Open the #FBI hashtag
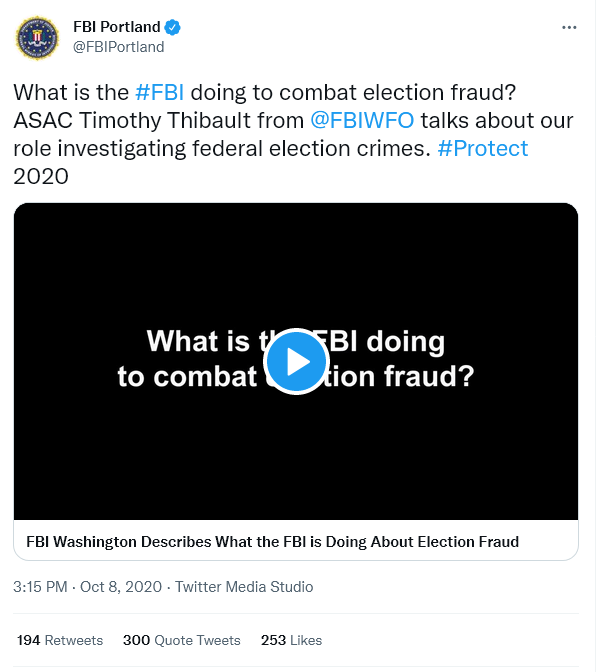Viewport: 598px width, 672px height. [159, 93]
